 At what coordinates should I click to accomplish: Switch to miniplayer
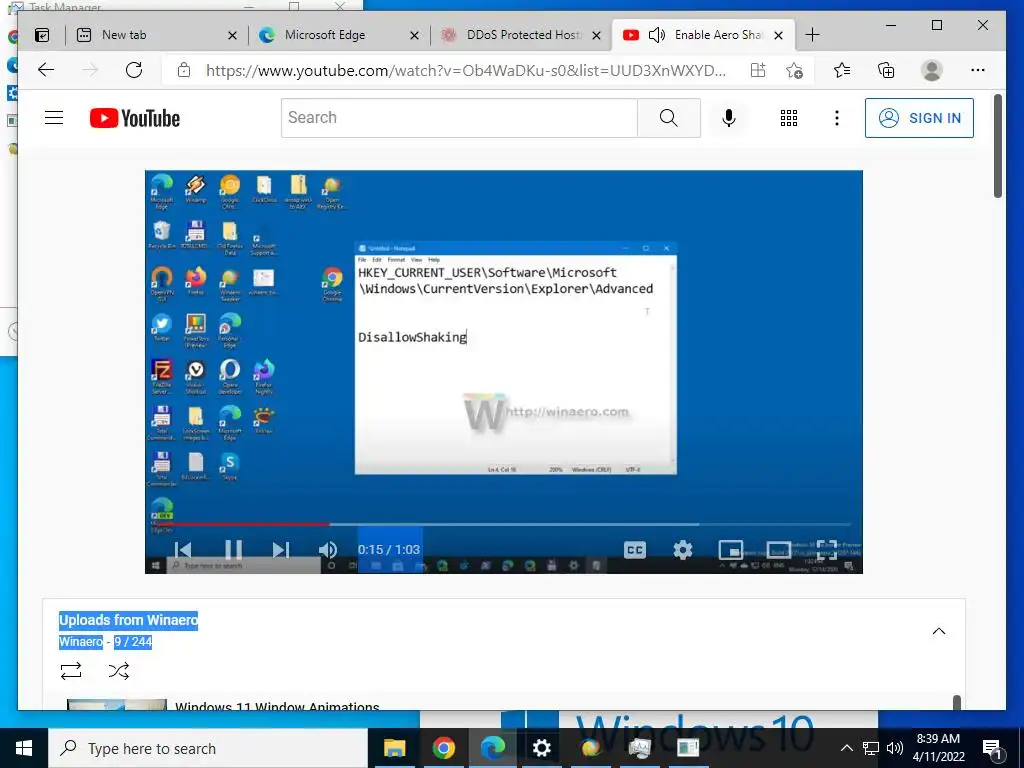click(730, 550)
